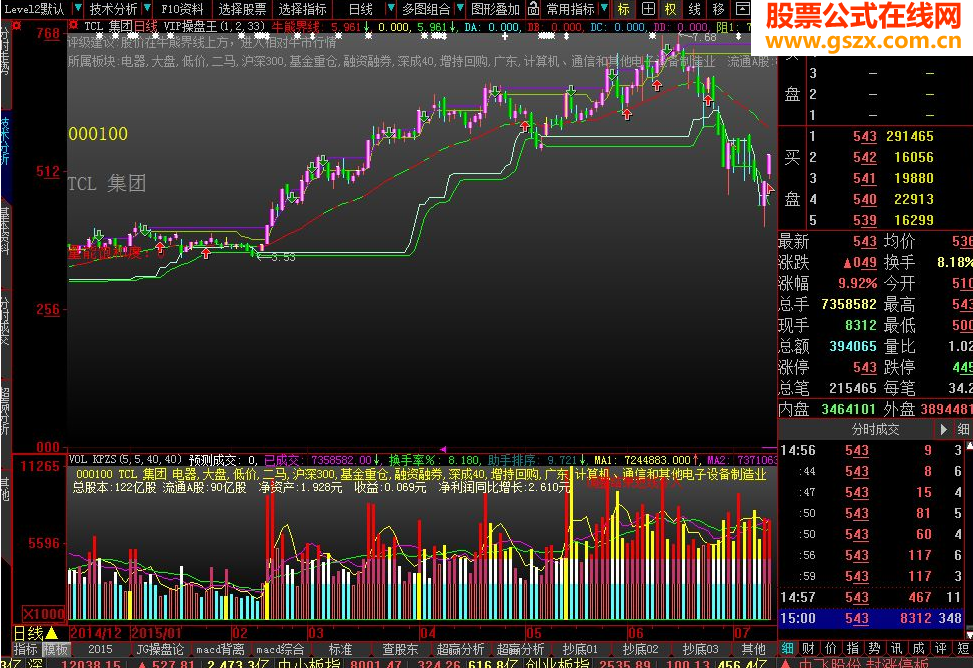This screenshot has height=668, width=973.
Task: Click bid row 5 volume 16299
Action: (913, 220)
